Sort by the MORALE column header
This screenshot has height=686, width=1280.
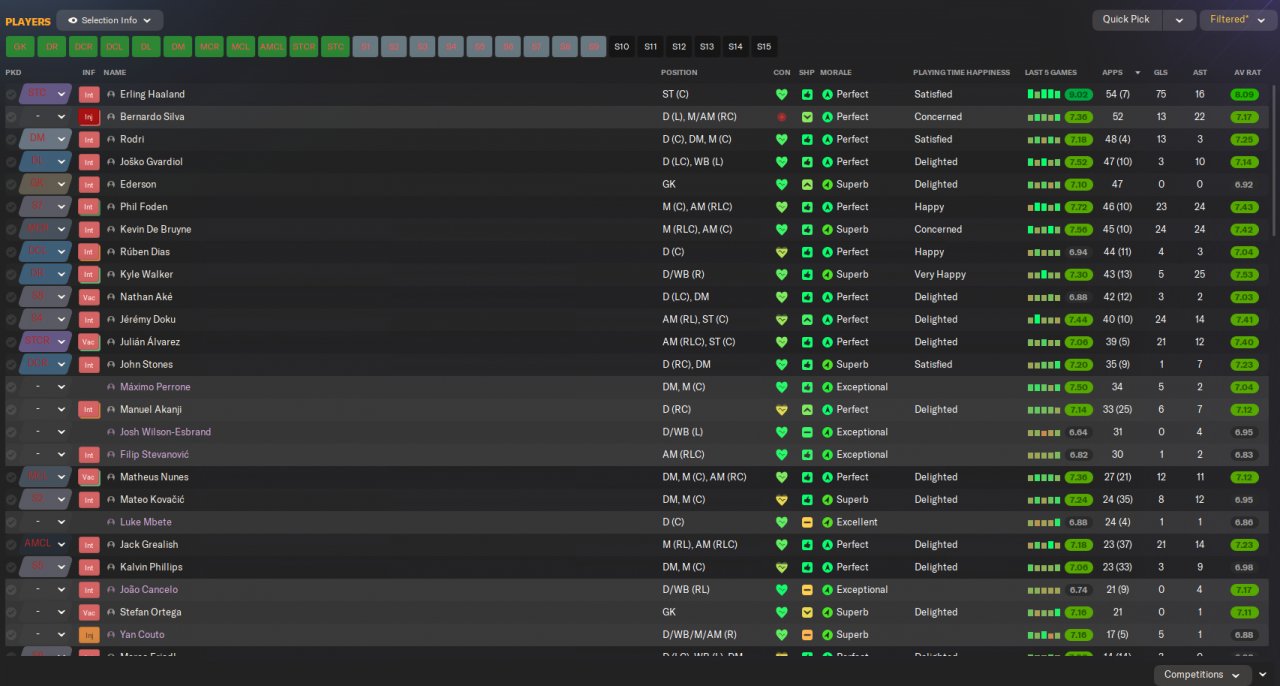tap(835, 73)
